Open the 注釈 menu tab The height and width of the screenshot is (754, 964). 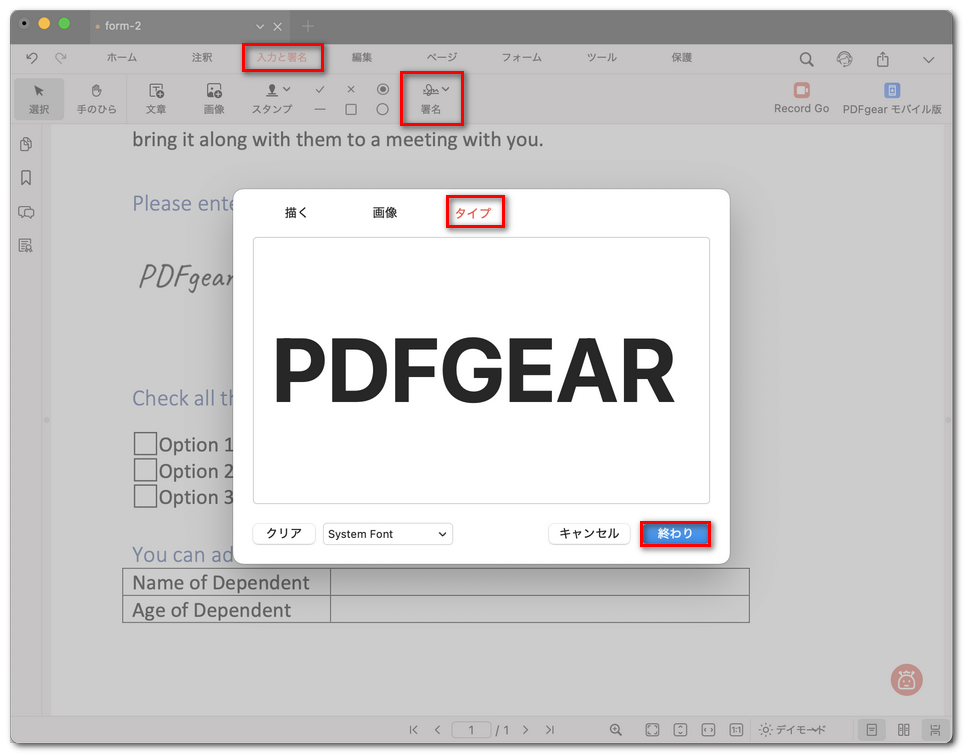[202, 57]
